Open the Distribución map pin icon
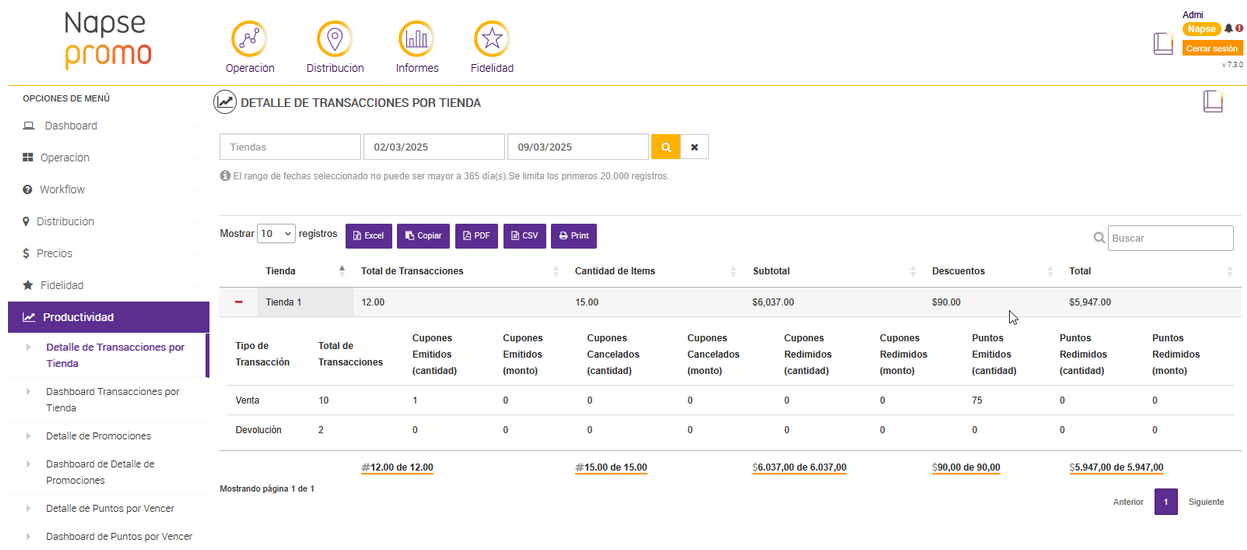Viewport: 1247px width, 550px height. coord(334,39)
